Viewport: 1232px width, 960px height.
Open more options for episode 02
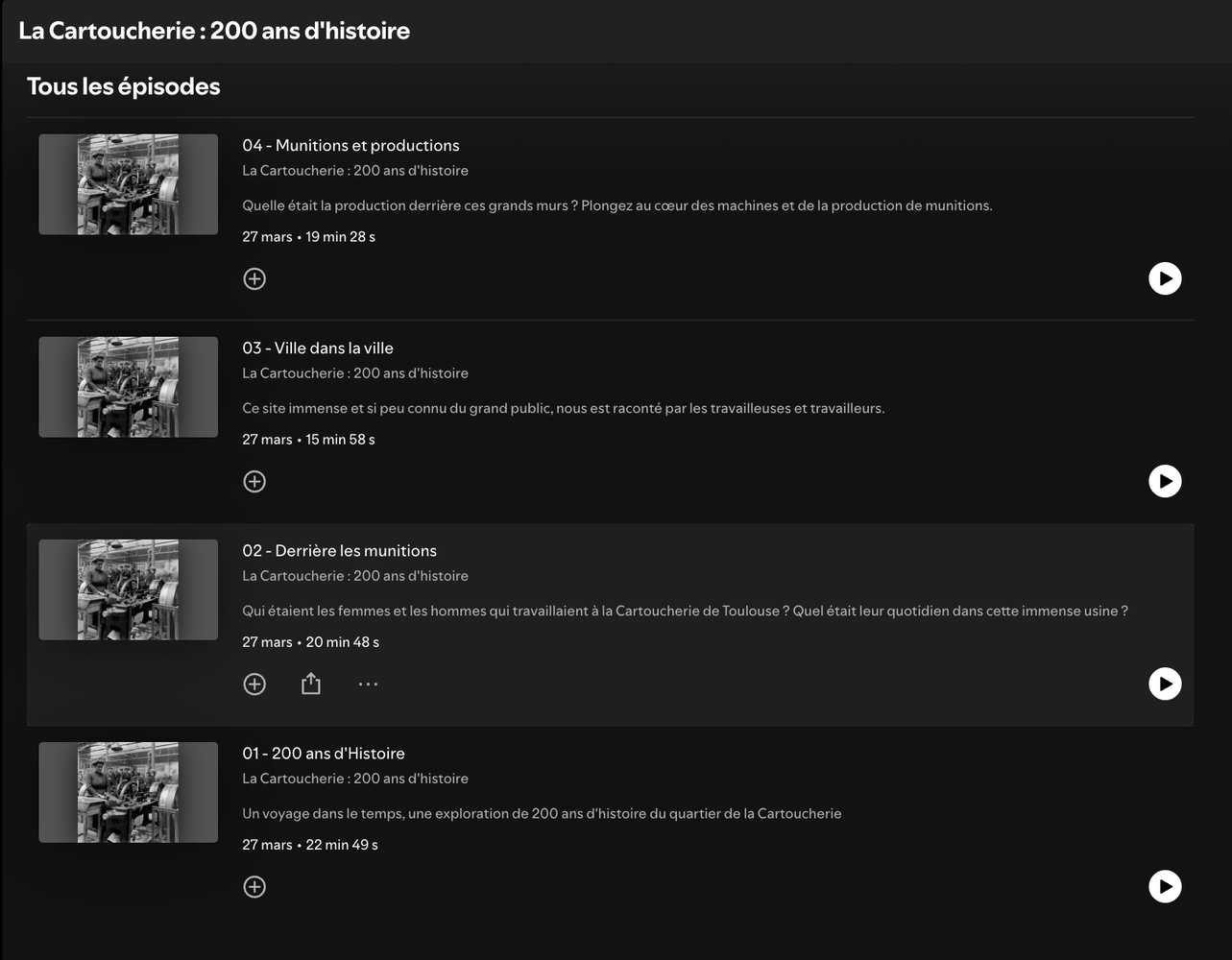[x=368, y=684]
